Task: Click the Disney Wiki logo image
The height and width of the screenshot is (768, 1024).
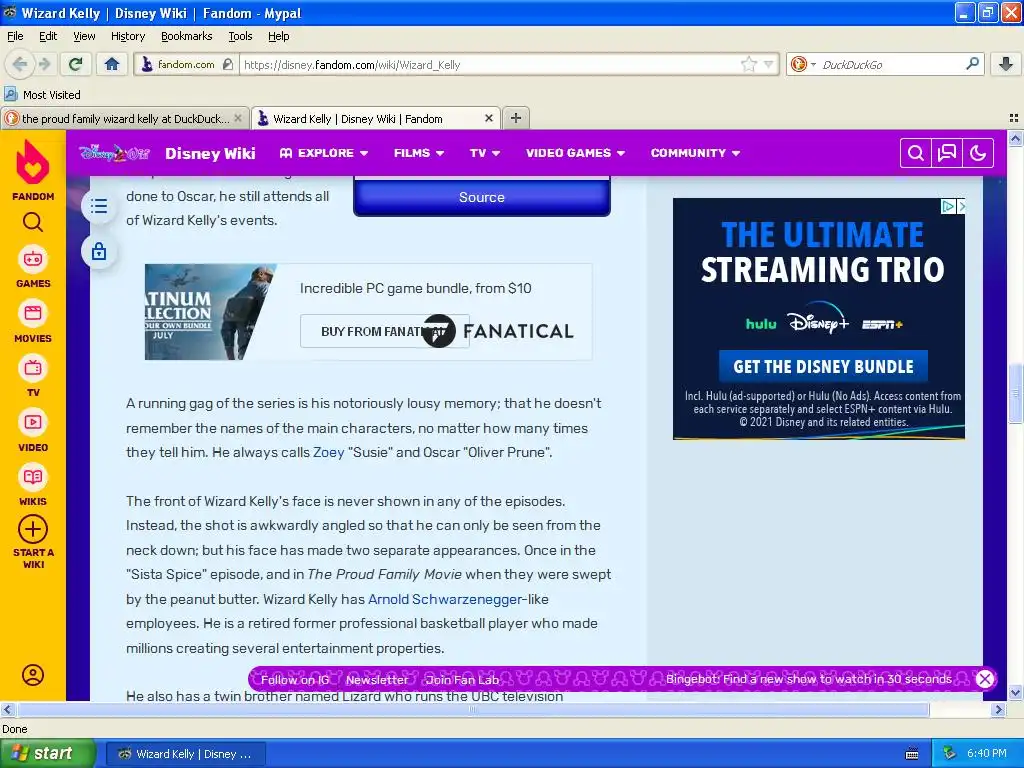Action: click(x=114, y=153)
